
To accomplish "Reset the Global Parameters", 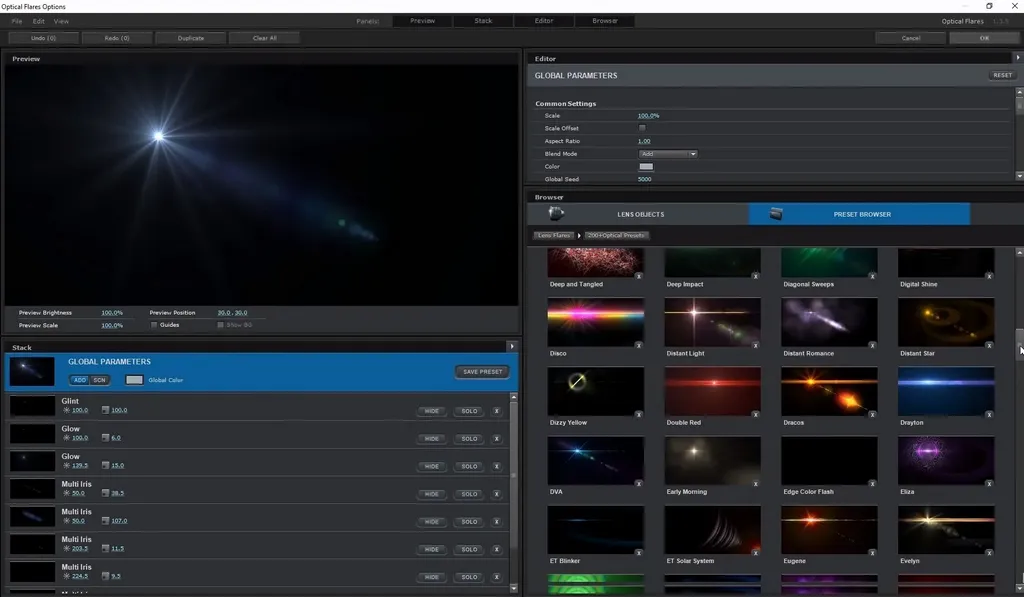I will [1002, 75].
